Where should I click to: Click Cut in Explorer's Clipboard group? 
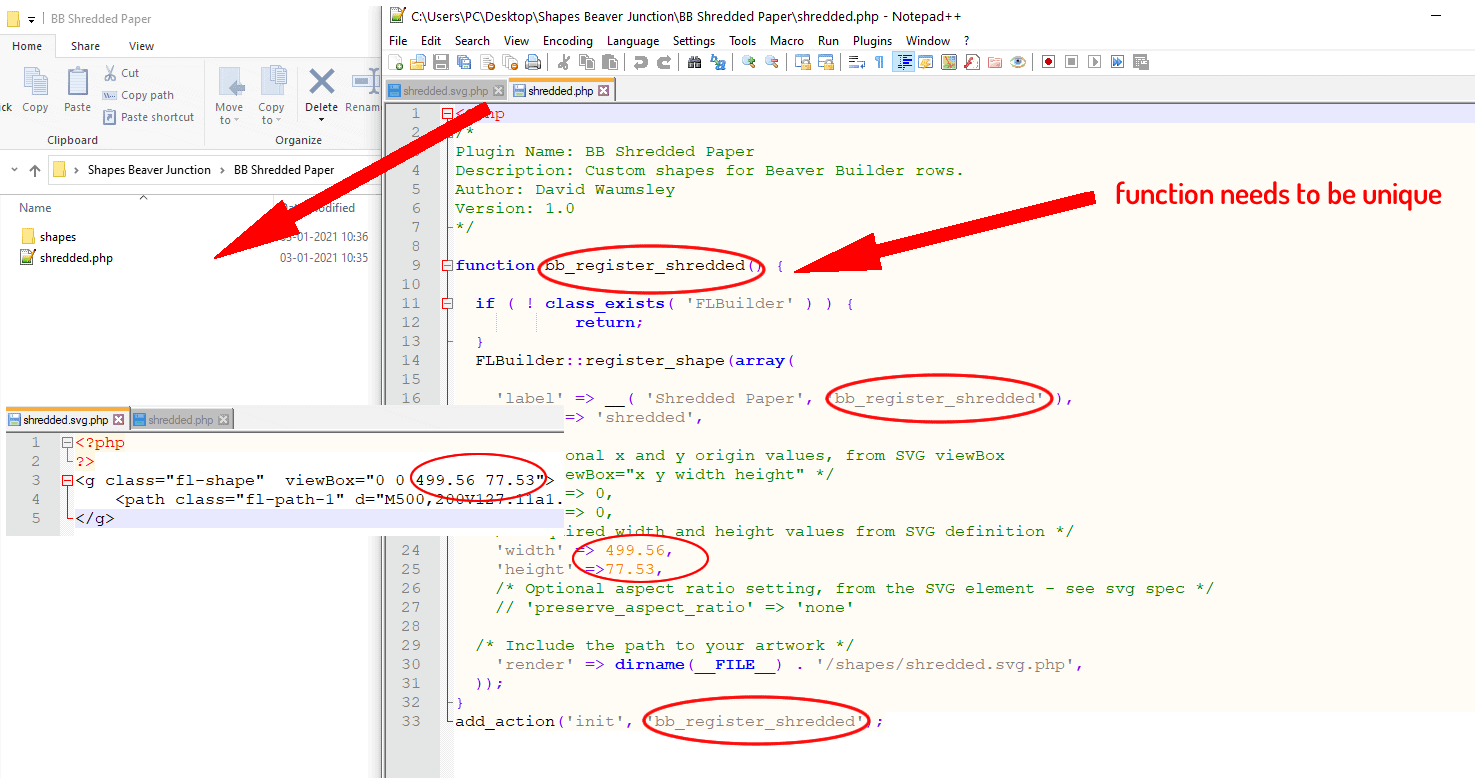(x=121, y=73)
